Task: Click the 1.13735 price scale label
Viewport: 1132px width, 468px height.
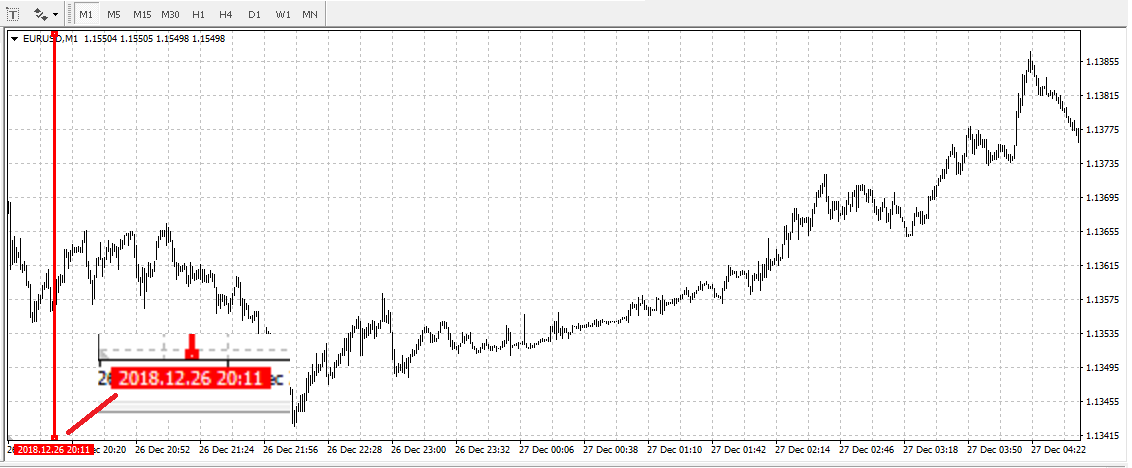Action: click(x=1102, y=164)
